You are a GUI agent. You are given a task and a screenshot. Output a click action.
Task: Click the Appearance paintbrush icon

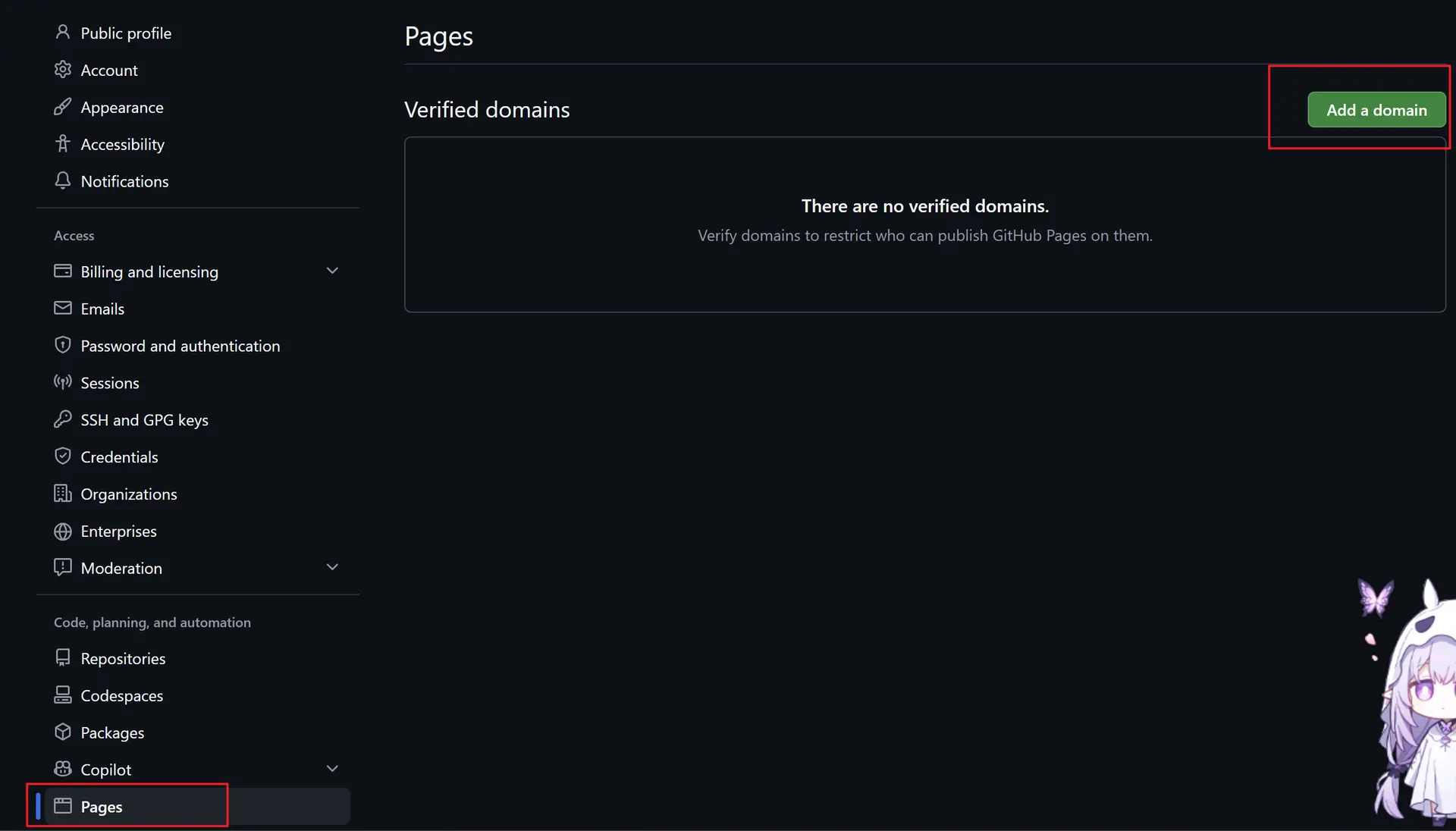[x=63, y=107]
